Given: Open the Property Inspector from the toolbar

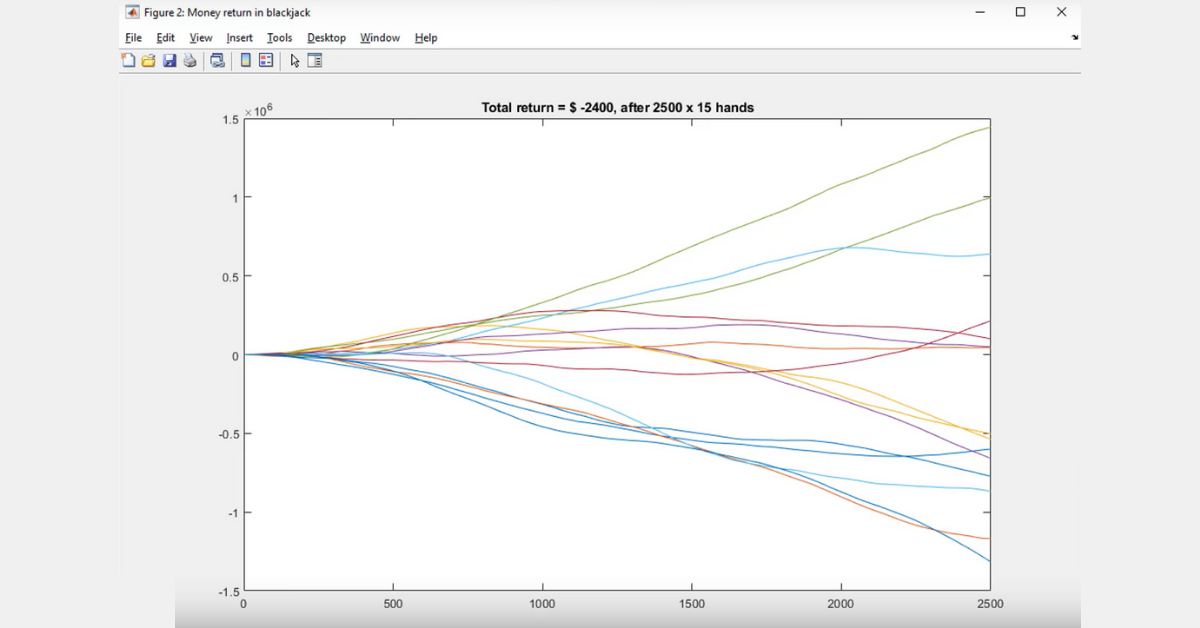Looking at the screenshot, I should pyautogui.click(x=315, y=61).
